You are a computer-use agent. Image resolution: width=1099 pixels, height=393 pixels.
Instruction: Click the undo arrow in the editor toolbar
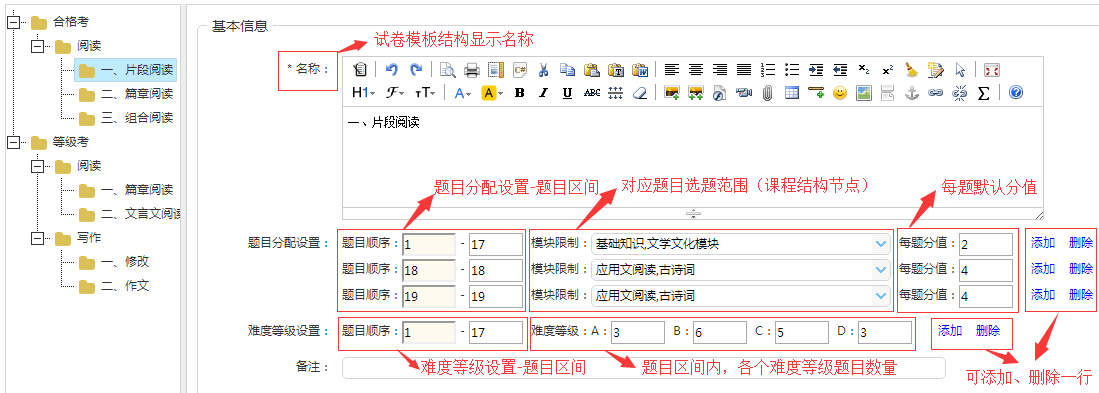pos(392,69)
